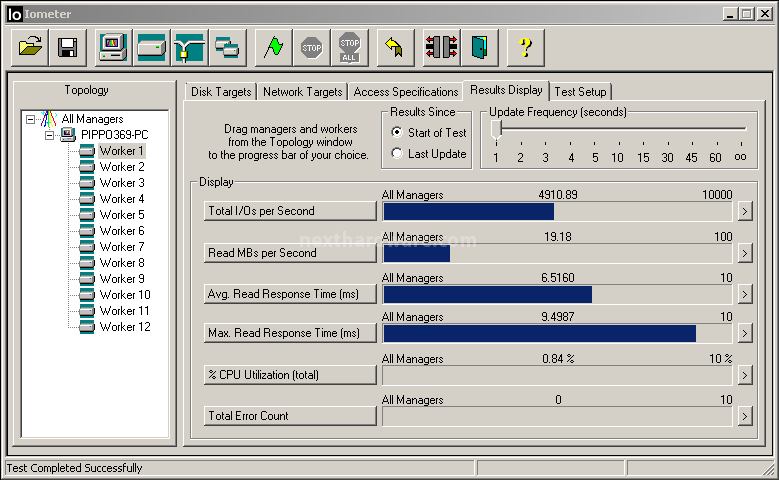
Task: Click the Read MBs per Second button
Action: (290, 253)
